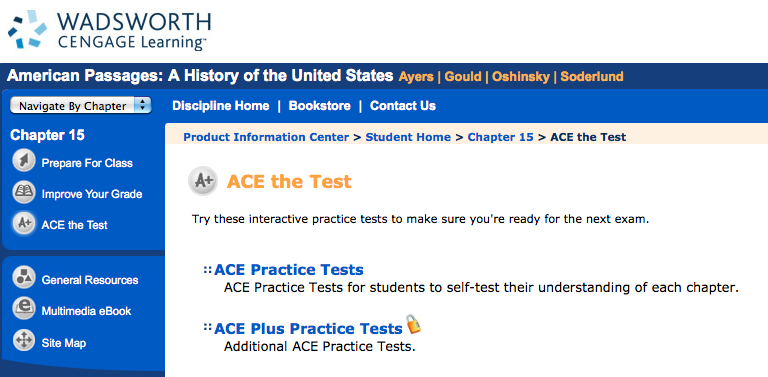Click the General Resources shapes icon
Viewport: 768px width, 377px height.
tap(24, 278)
